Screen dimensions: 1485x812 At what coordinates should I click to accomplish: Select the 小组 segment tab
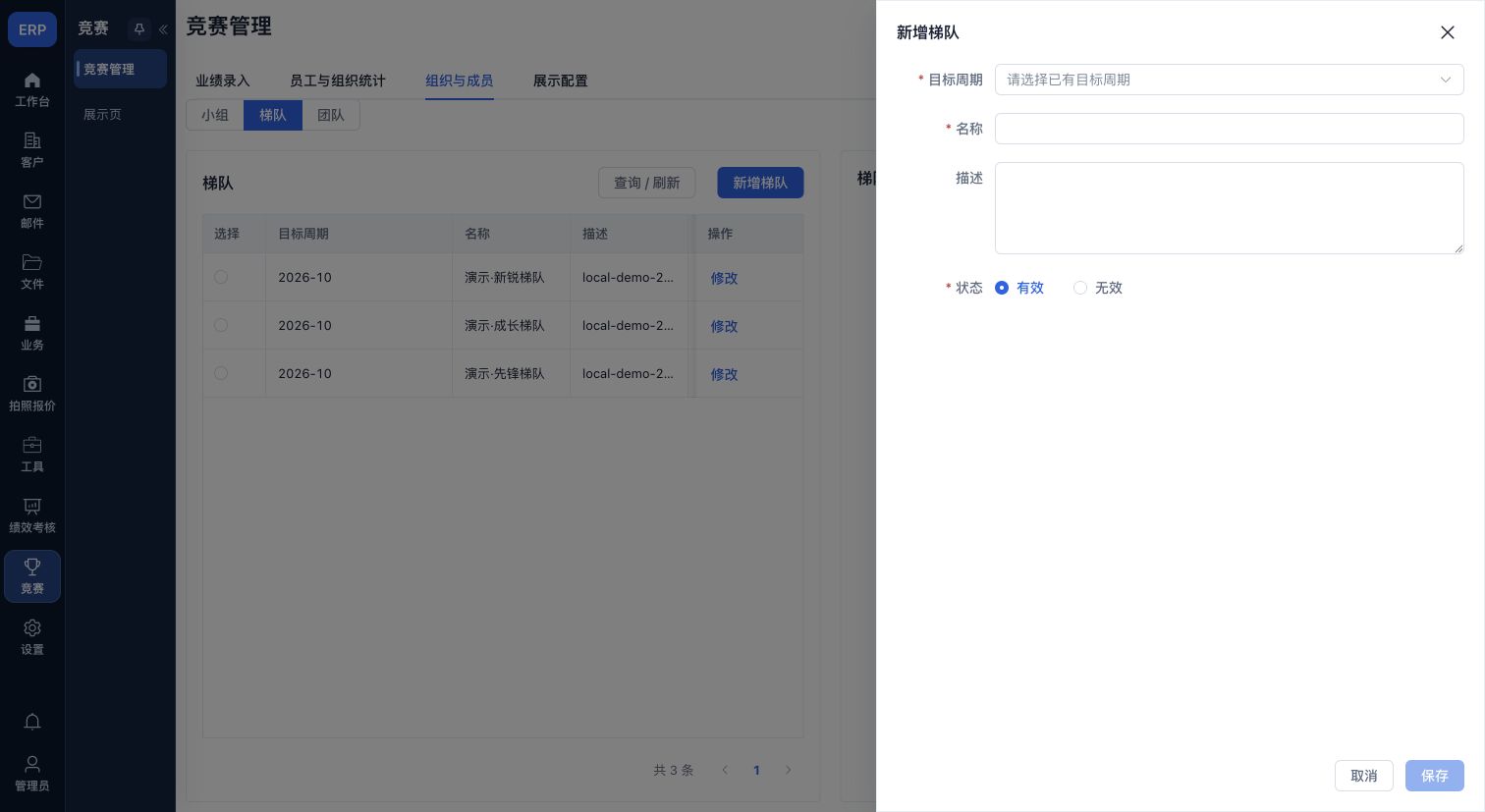[215, 115]
